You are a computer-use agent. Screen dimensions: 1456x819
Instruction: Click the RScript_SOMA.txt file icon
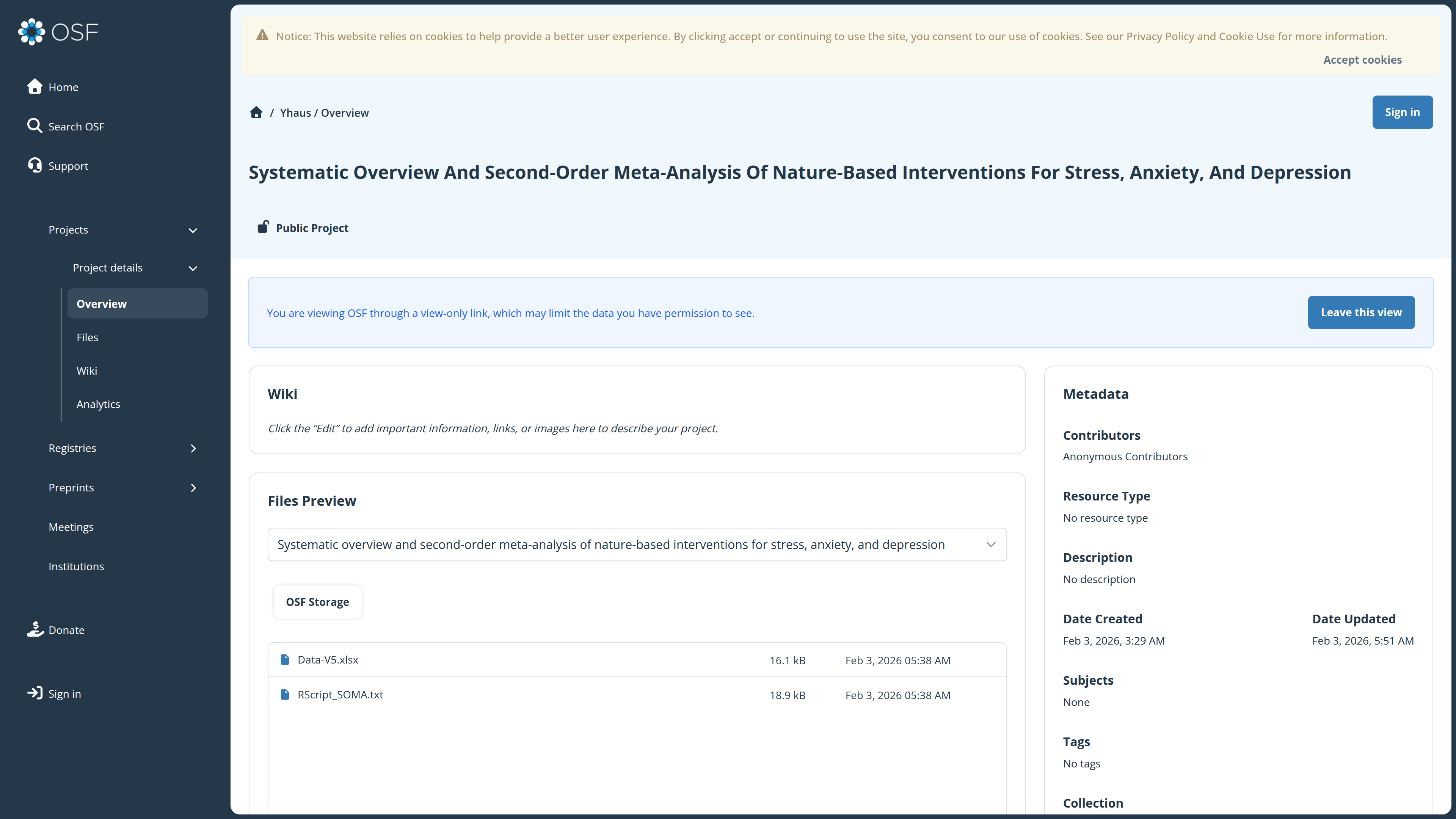(285, 695)
